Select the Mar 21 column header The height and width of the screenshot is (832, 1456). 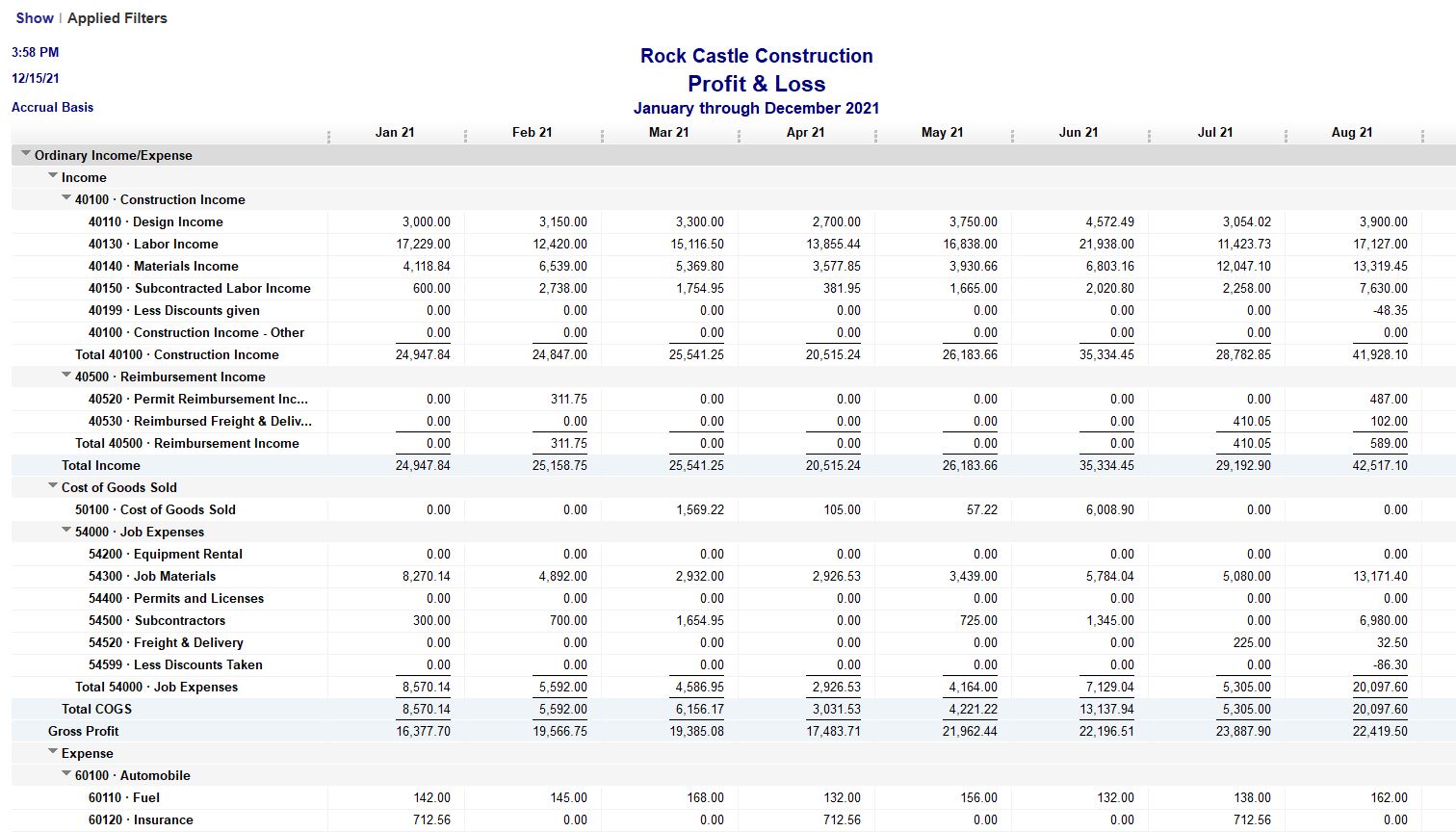click(x=668, y=132)
